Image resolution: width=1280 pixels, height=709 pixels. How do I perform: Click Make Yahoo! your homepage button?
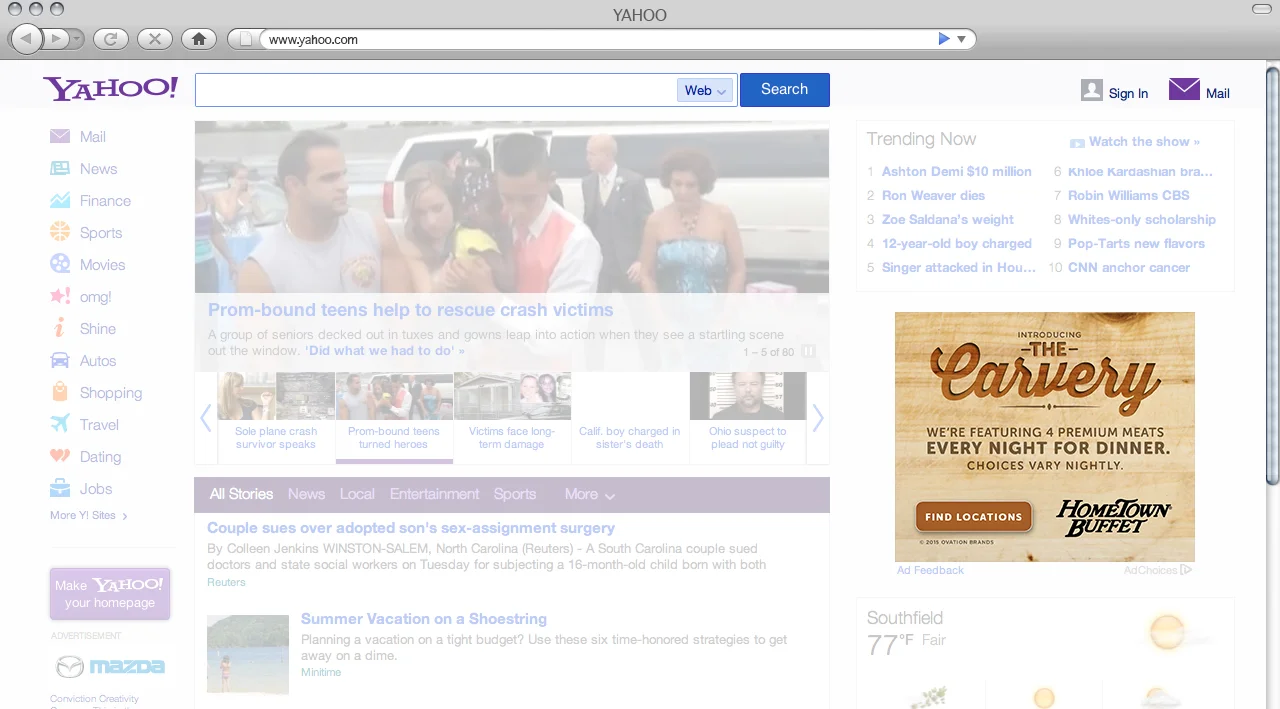110,594
